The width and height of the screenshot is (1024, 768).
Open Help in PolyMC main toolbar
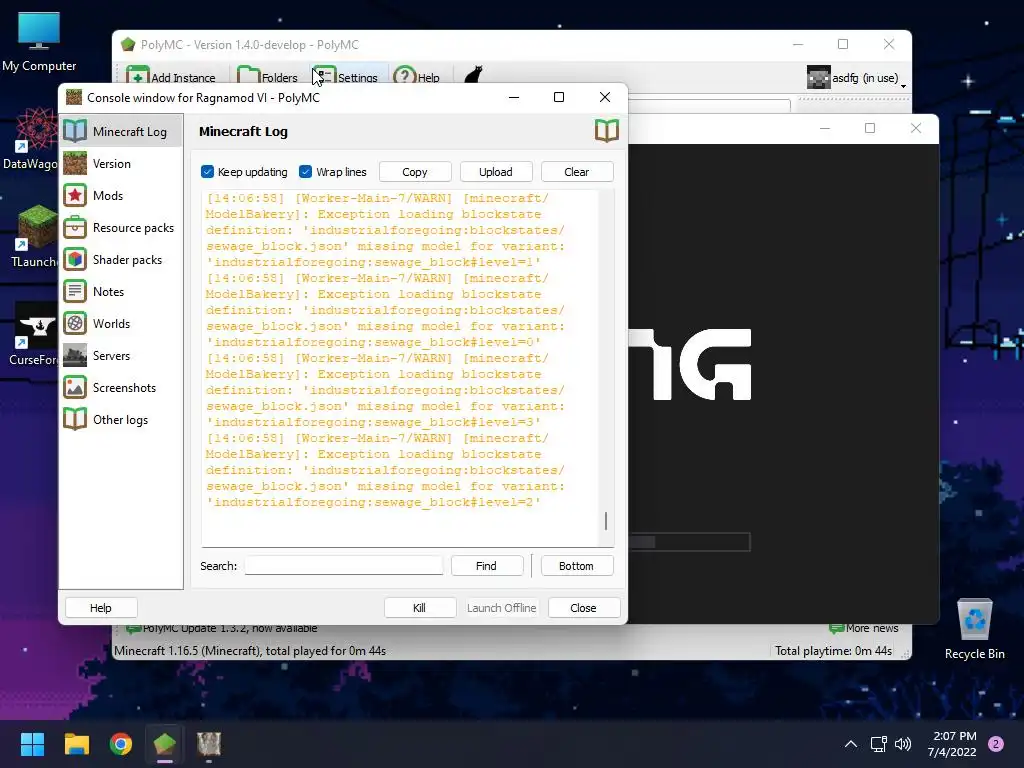point(417,77)
